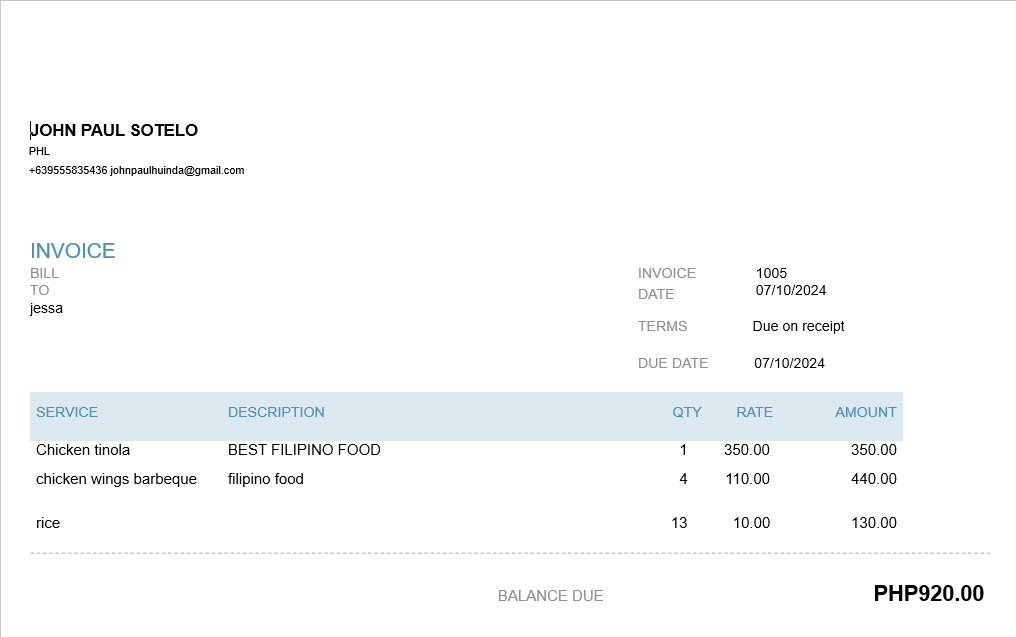Click the rice service row
Screen dimensions: 1016x637
(x=48, y=523)
